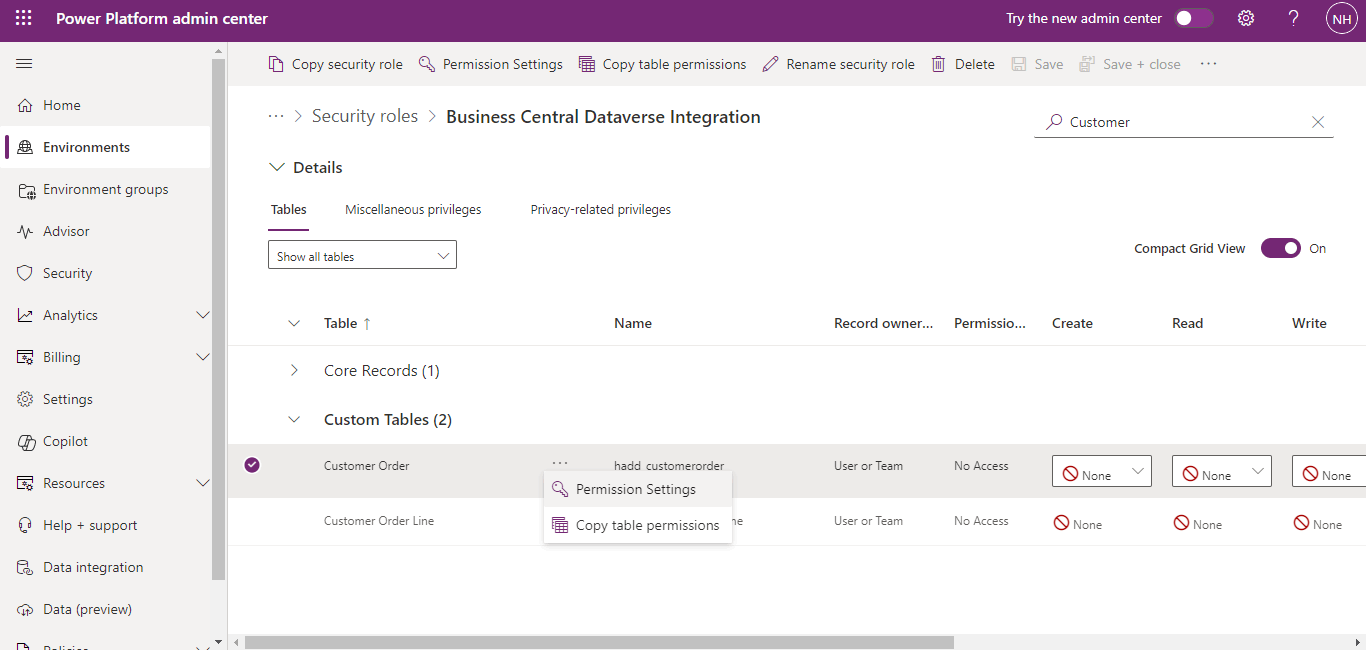Click the help question mark icon
Viewport: 1366px width, 650px height.
click(x=1293, y=19)
